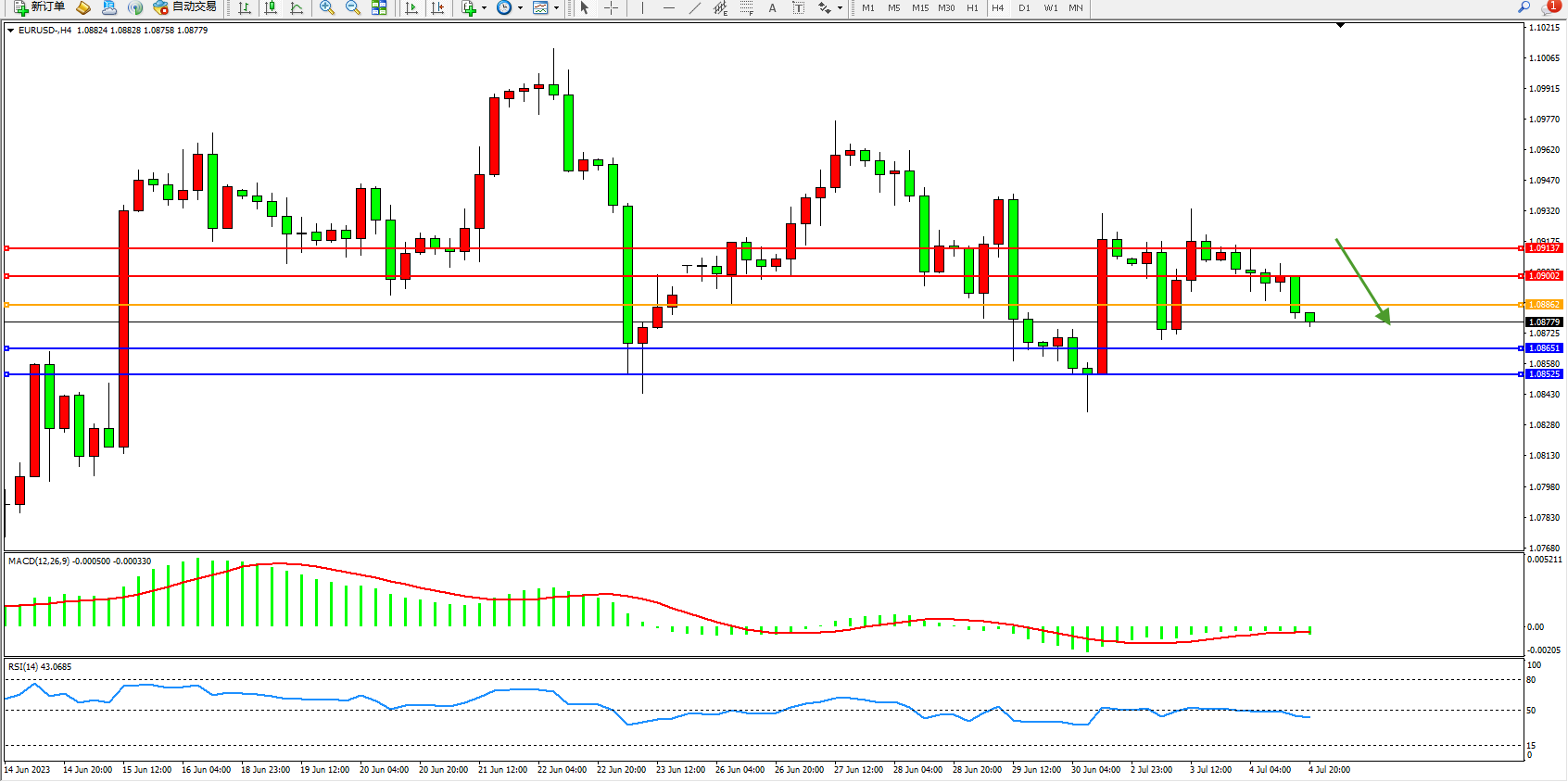Click the chart shift marker triangle
This screenshot has width=1568, height=782.
(x=1340, y=25)
